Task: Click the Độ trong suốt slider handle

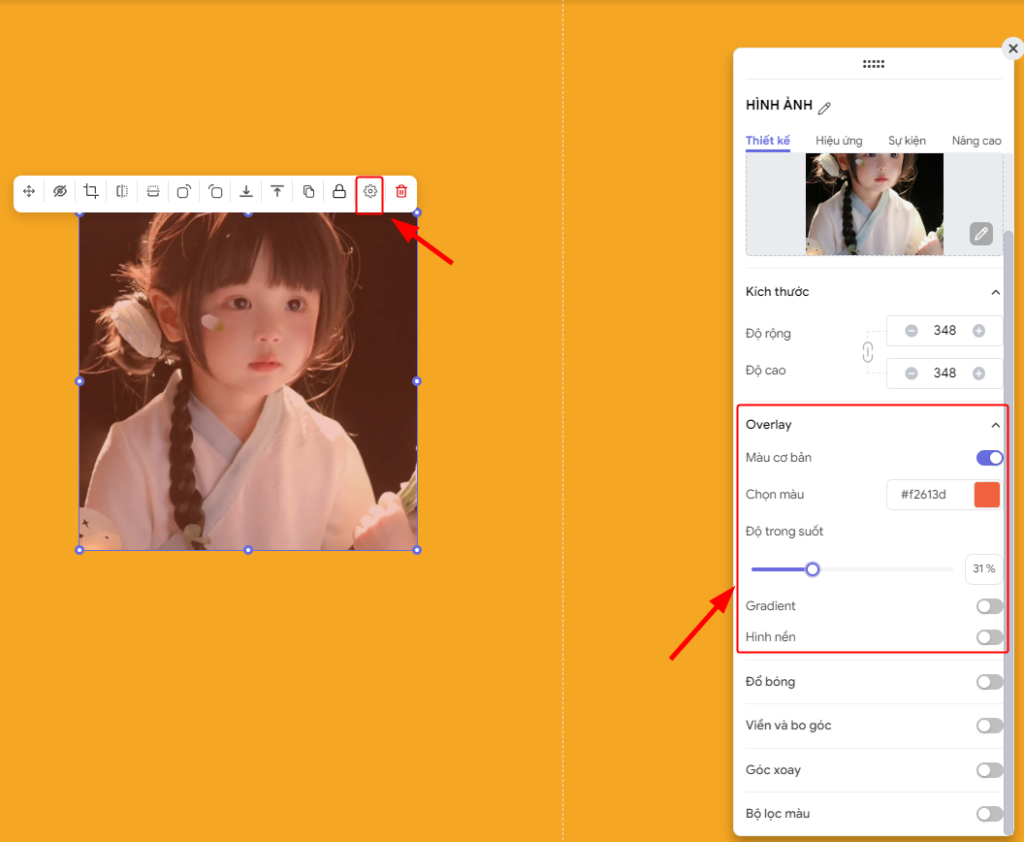Action: coord(812,570)
